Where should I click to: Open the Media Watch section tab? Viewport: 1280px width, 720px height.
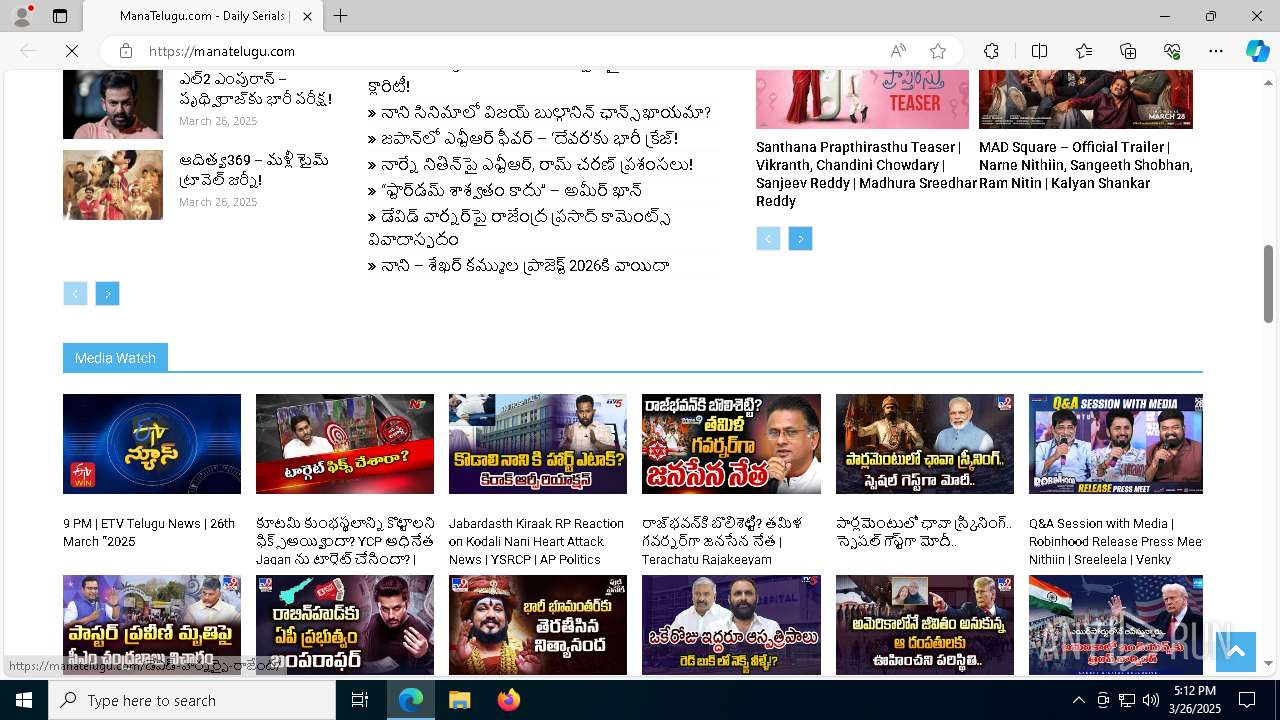pyautogui.click(x=115, y=357)
